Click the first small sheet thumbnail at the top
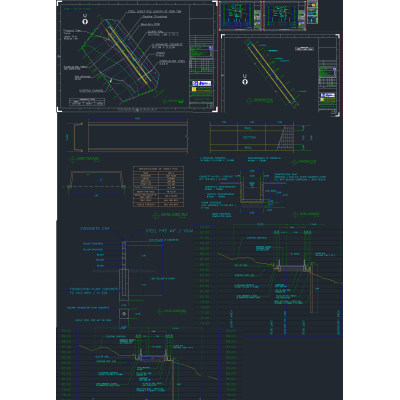The image size is (400, 400). [240, 16]
